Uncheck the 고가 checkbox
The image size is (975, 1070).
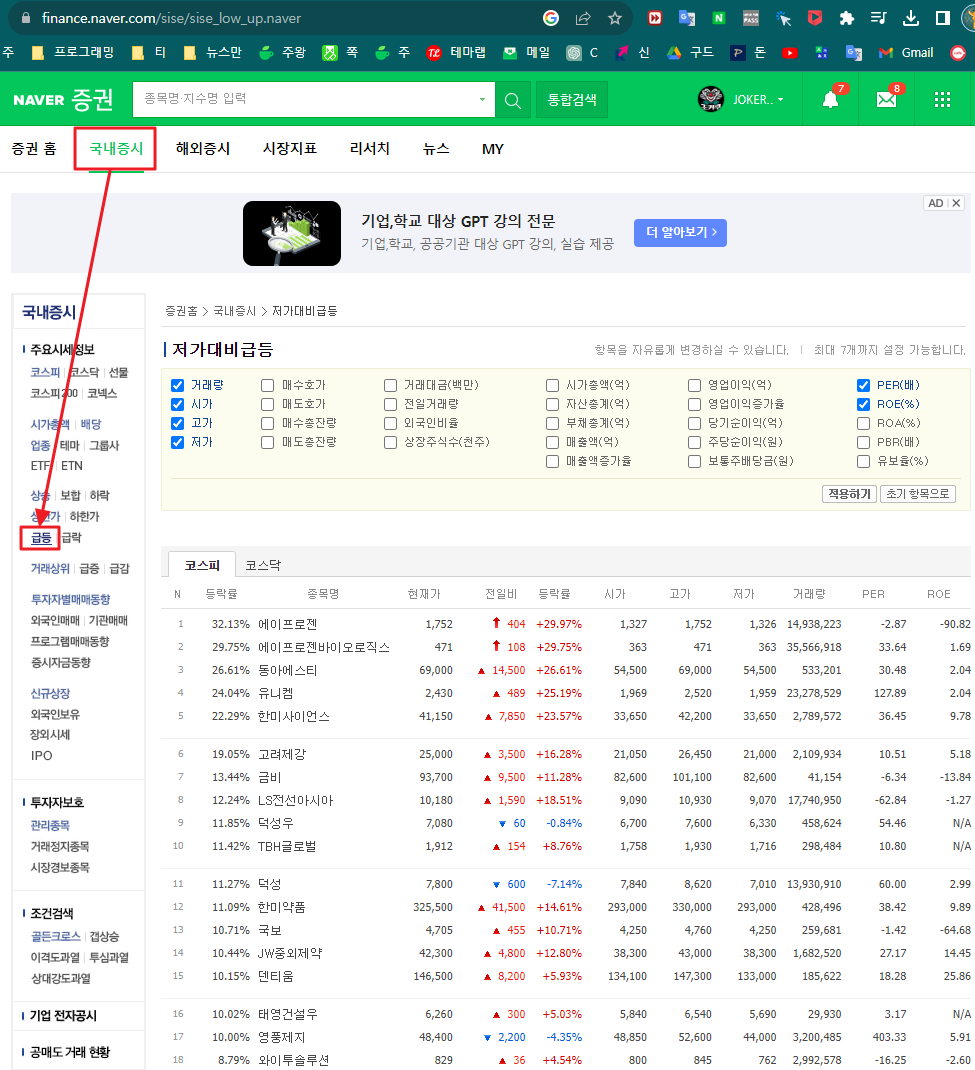[x=177, y=424]
